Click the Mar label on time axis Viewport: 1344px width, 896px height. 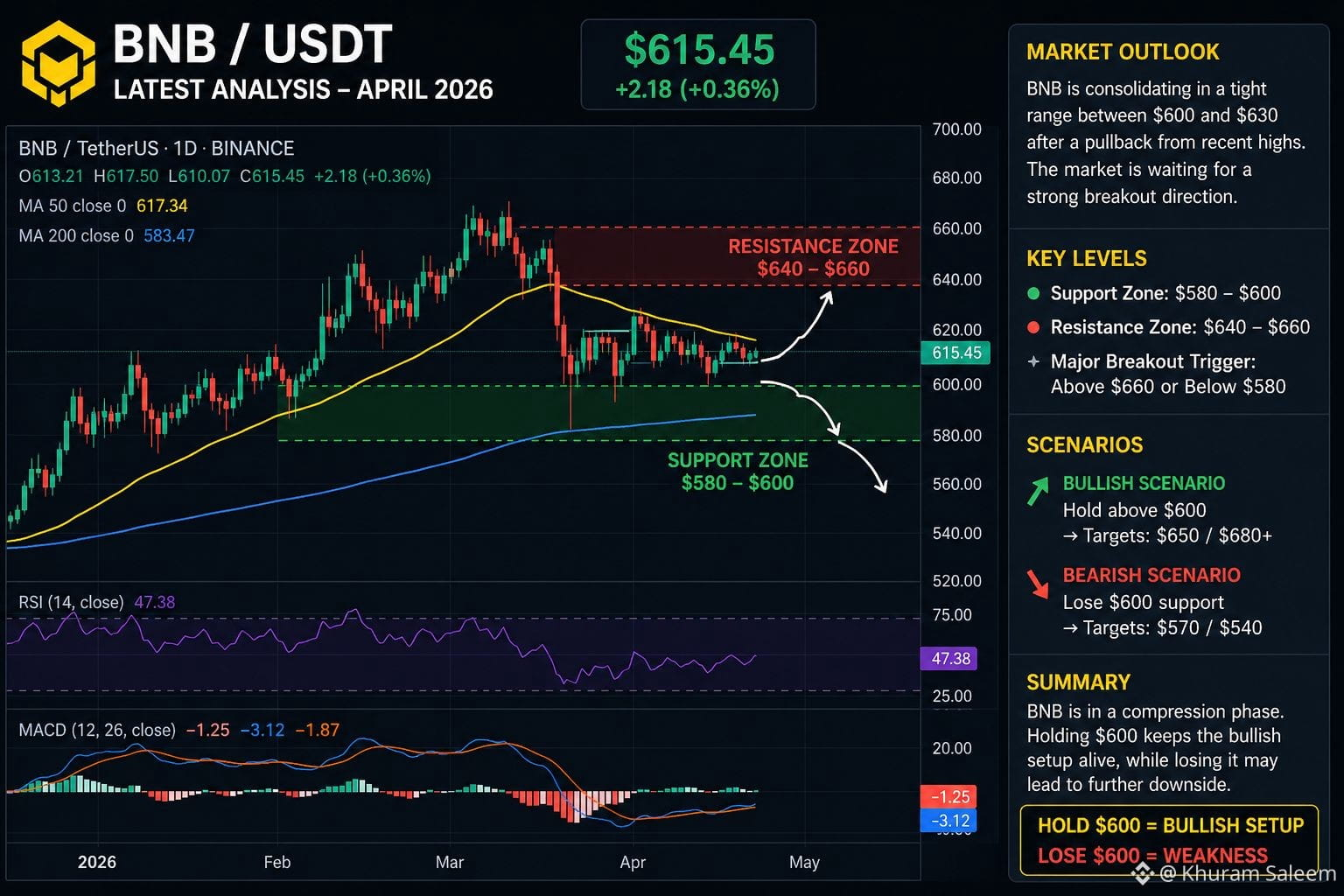point(450,862)
